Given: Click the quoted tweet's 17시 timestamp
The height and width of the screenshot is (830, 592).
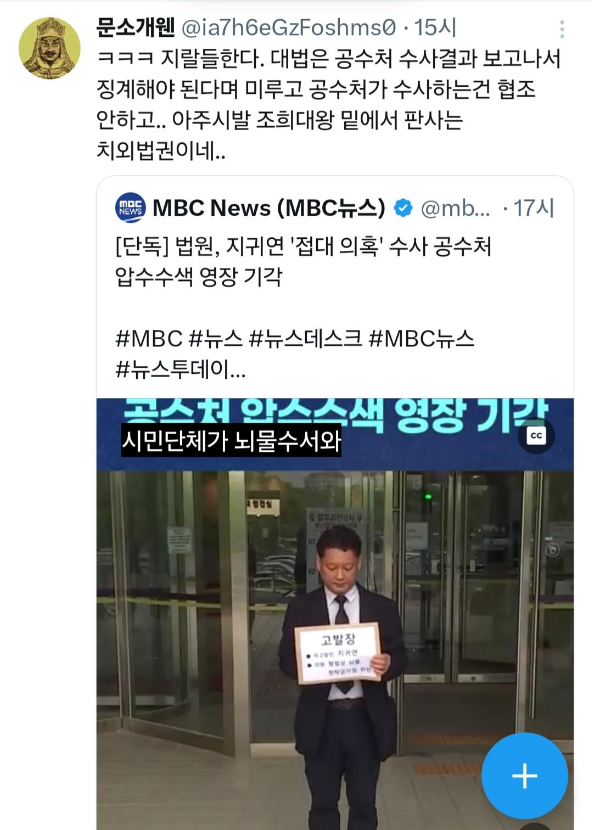Looking at the screenshot, I should coord(534,208).
